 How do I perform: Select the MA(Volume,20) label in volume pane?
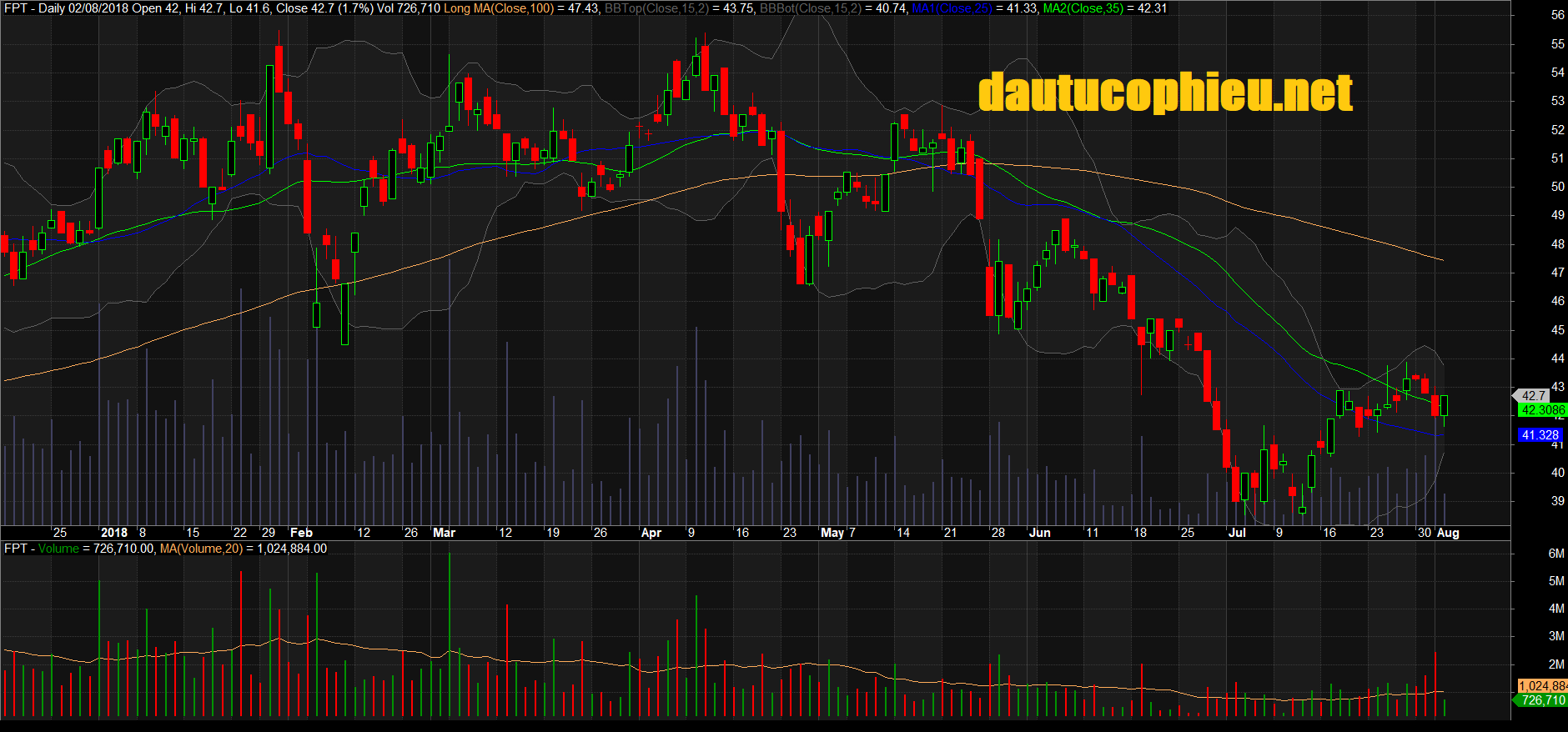pos(201,549)
